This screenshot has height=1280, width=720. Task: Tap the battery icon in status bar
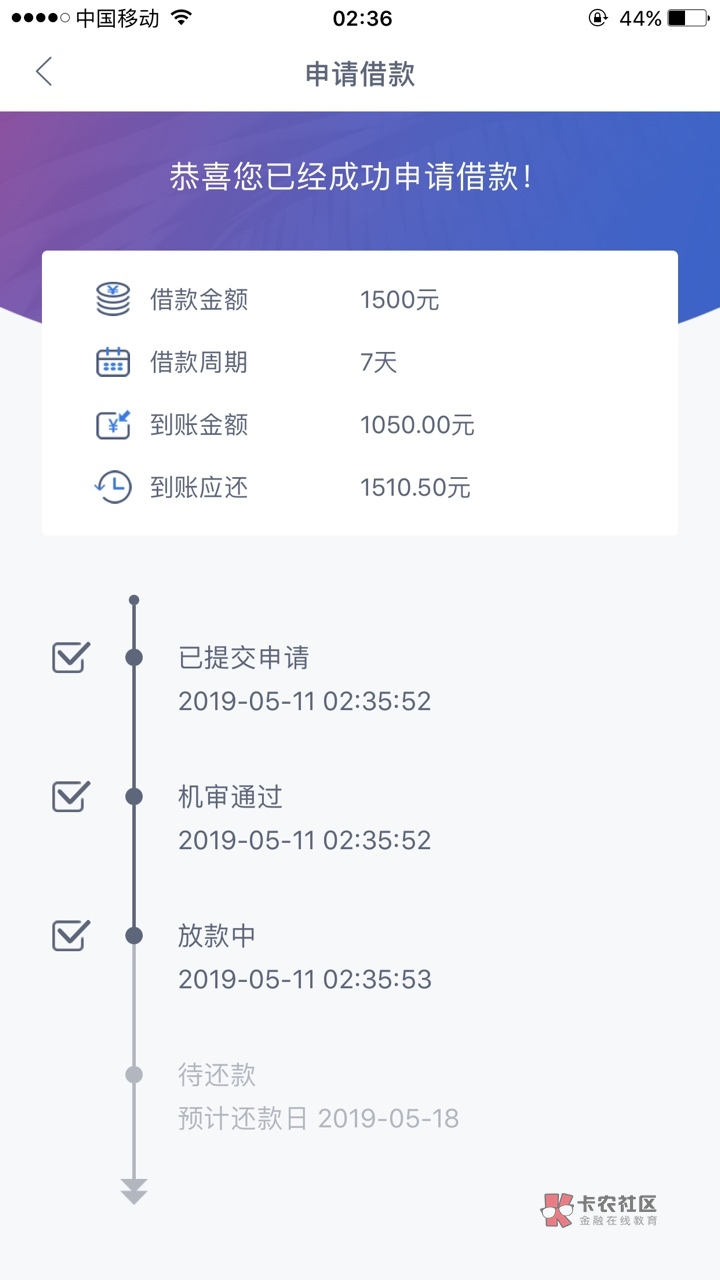(x=689, y=18)
